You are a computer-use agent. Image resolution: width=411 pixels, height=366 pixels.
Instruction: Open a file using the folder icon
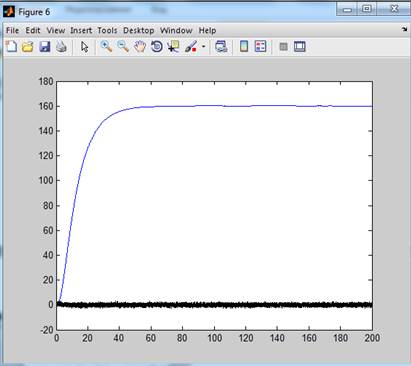tap(28, 47)
